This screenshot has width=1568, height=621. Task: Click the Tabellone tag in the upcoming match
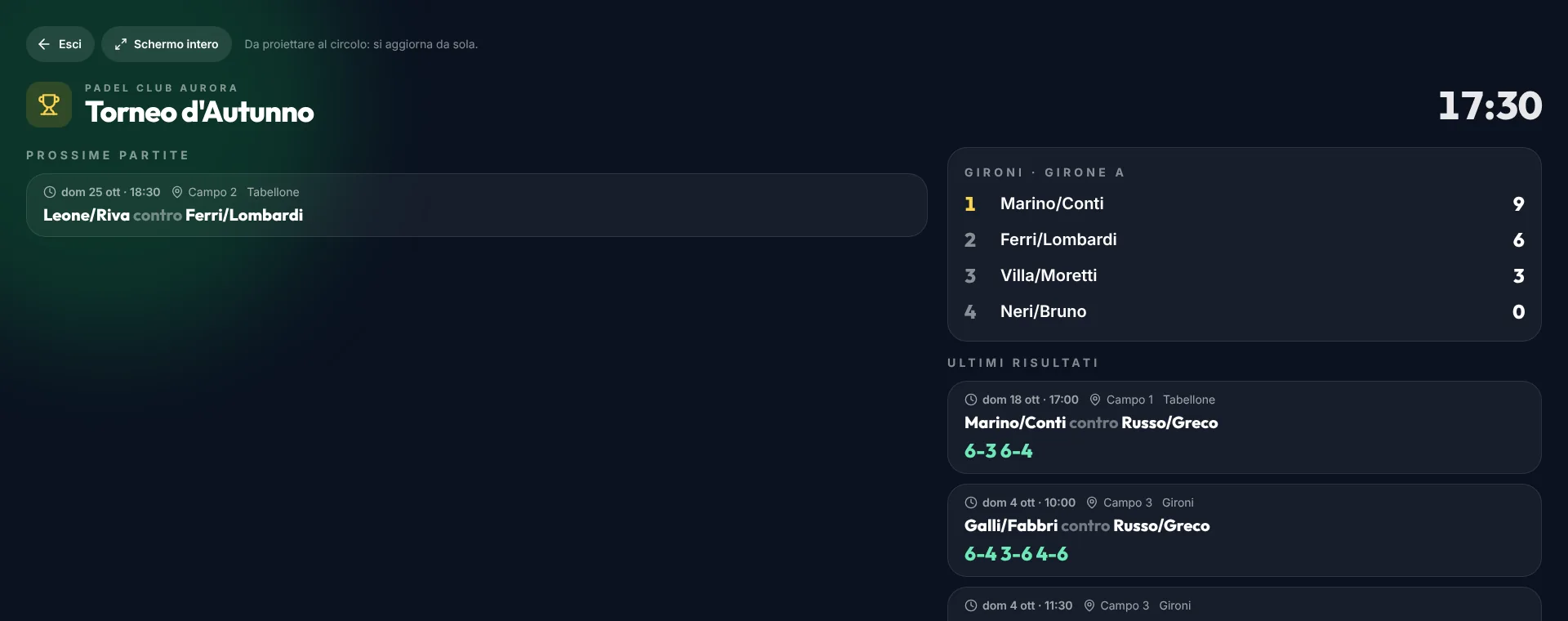(273, 192)
